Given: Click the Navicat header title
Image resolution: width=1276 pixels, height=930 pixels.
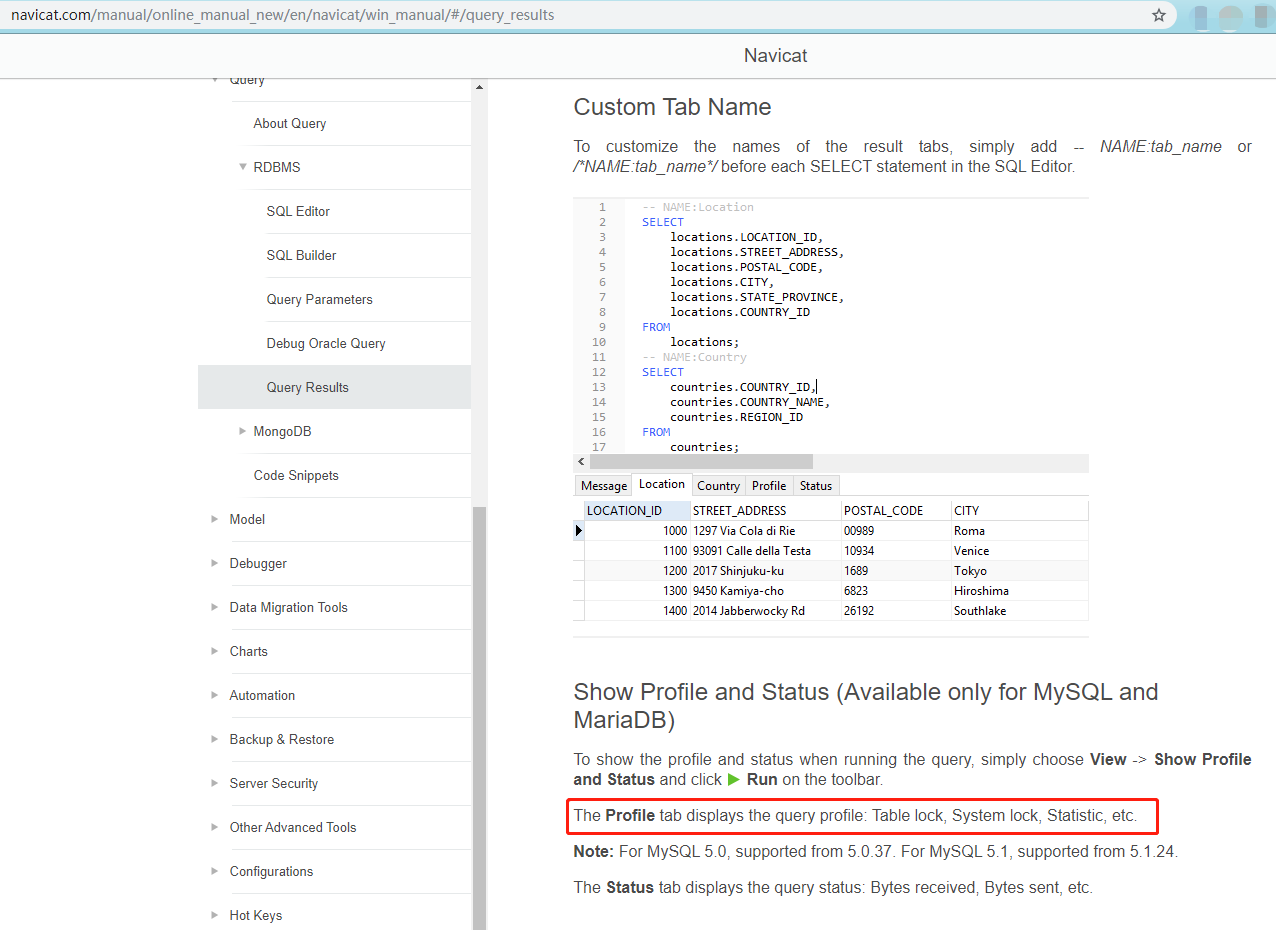Looking at the screenshot, I should tap(775, 56).
